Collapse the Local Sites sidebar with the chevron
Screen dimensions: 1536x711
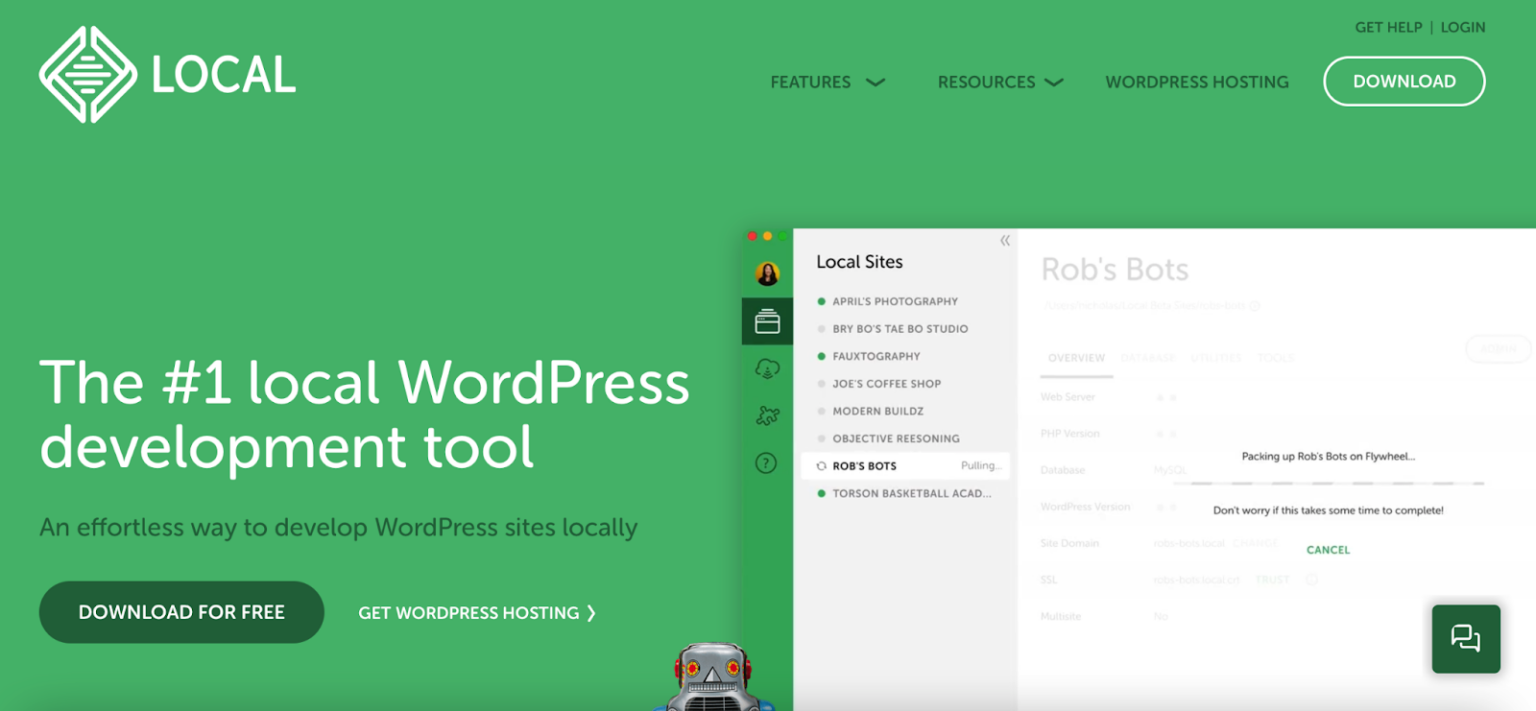pos(1004,240)
